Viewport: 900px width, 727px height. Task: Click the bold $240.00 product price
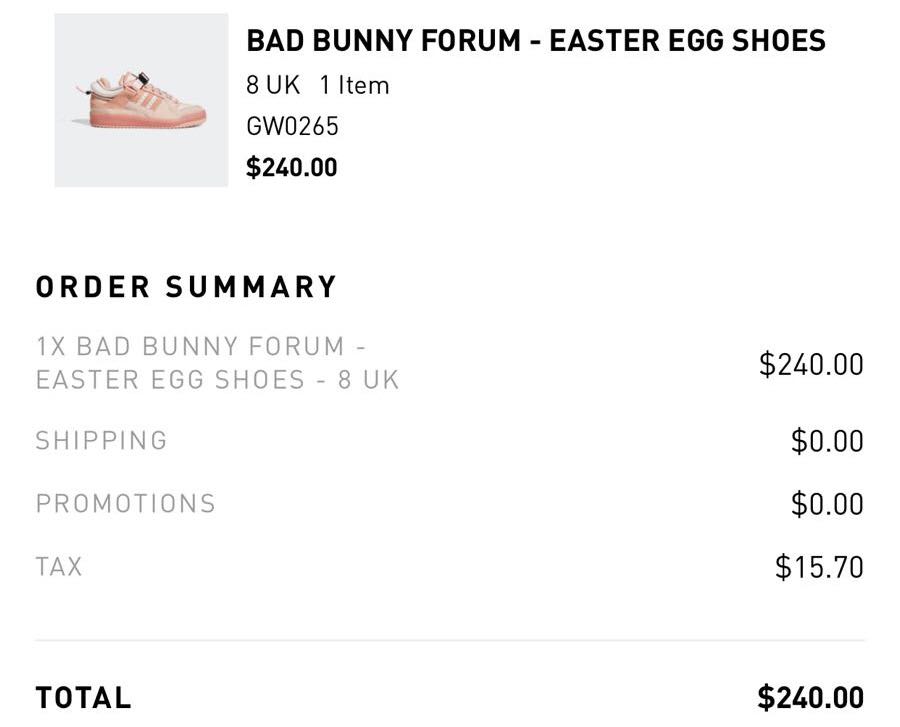pos(292,168)
